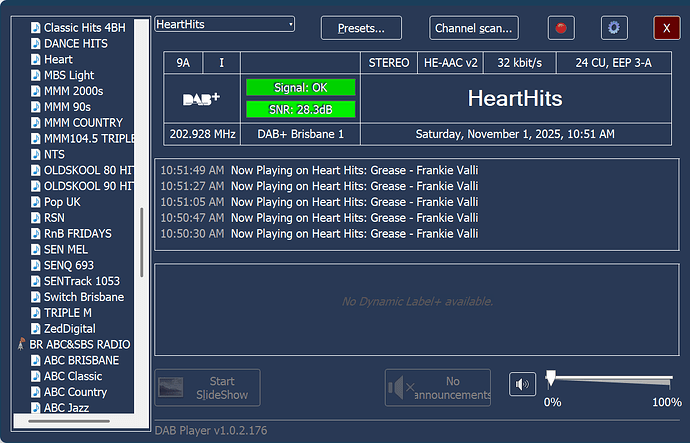
Task: Click the note icon beside SEN MEL
Action: point(35,249)
